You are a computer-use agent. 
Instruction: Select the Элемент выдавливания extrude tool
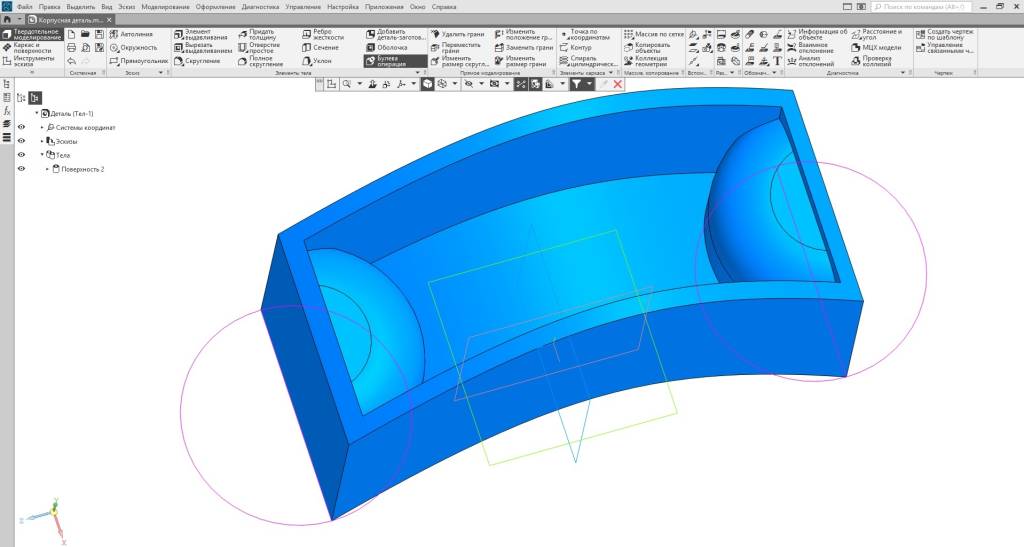[x=200, y=35]
